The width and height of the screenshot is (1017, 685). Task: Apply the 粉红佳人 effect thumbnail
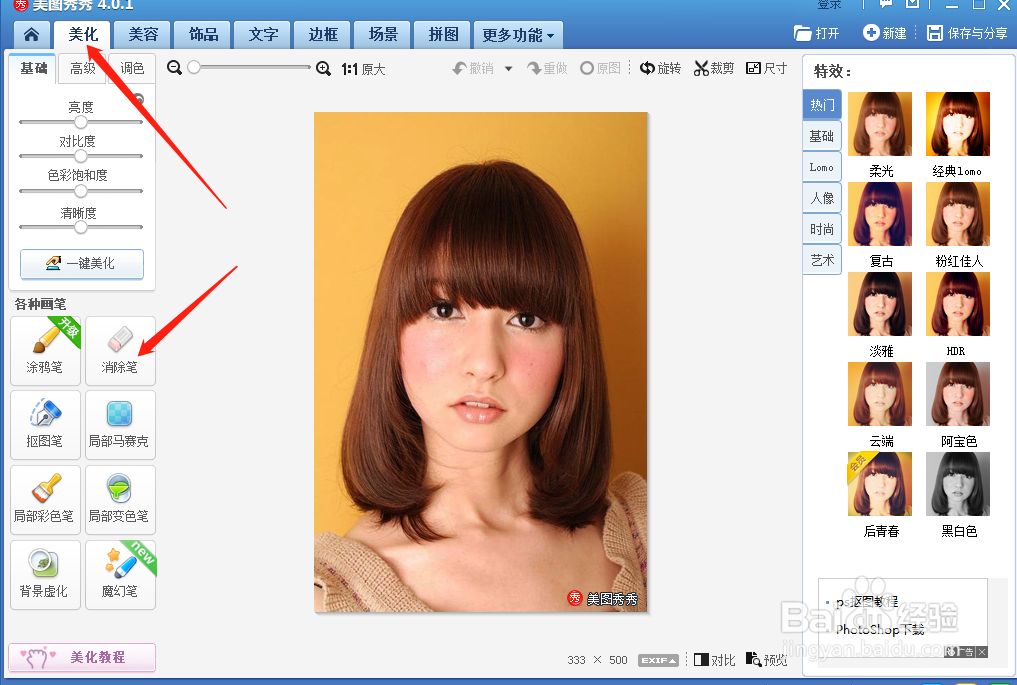(958, 214)
